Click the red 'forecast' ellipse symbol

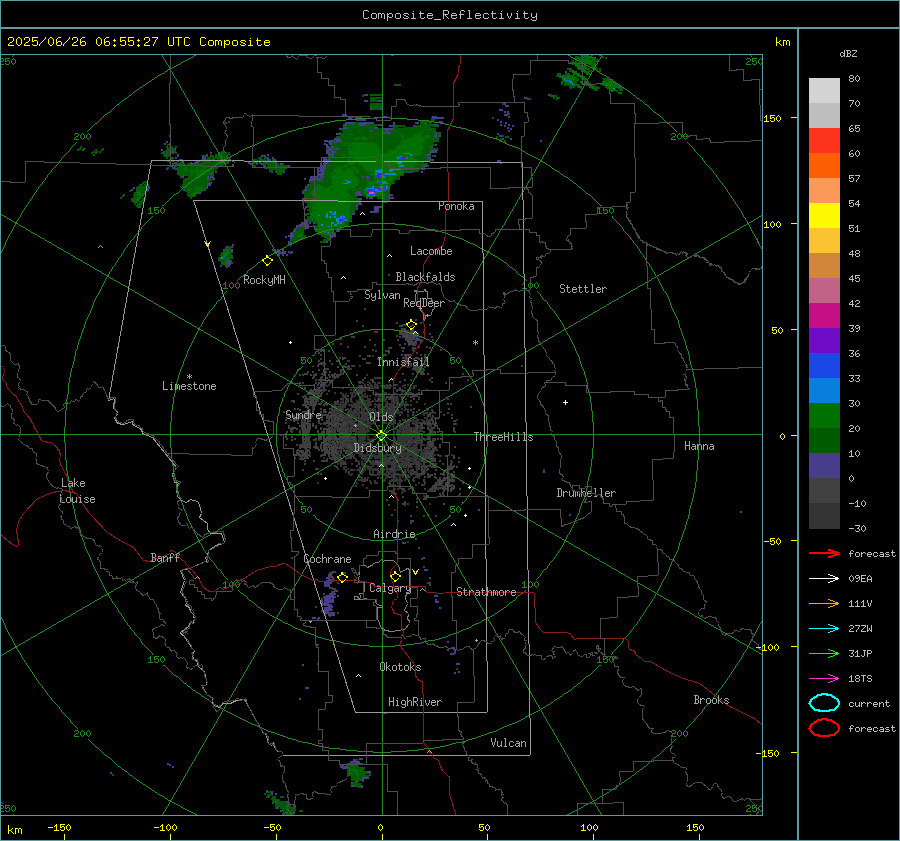point(824,728)
